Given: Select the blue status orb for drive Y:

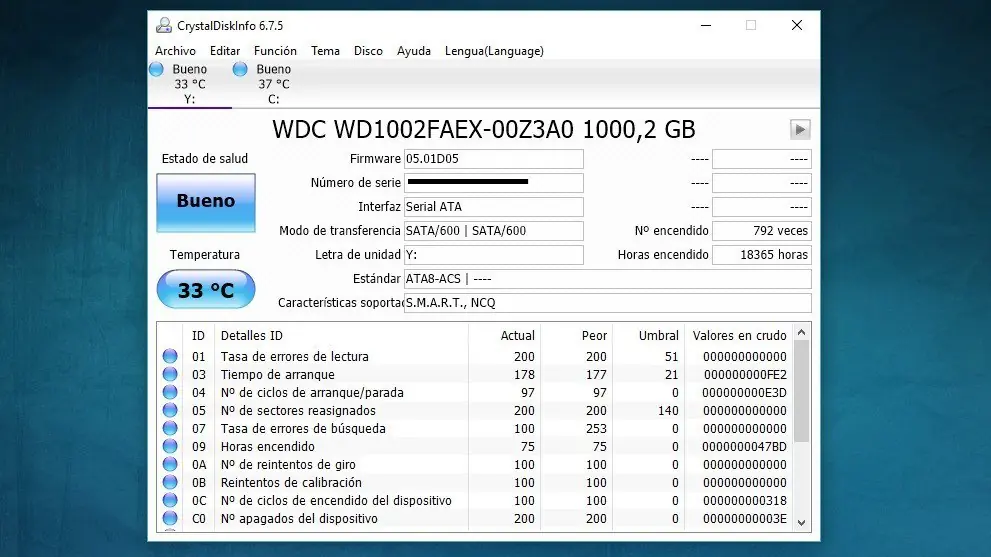Looking at the screenshot, I should click(x=157, y=69).
